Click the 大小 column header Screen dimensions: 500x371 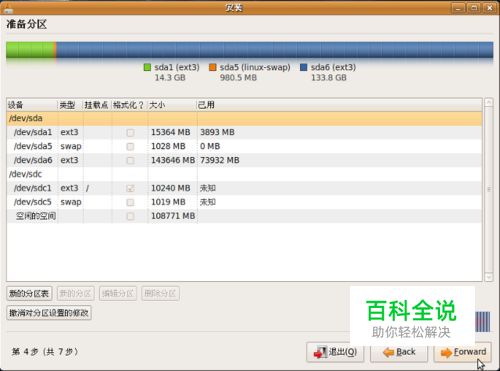coord(172,105)
